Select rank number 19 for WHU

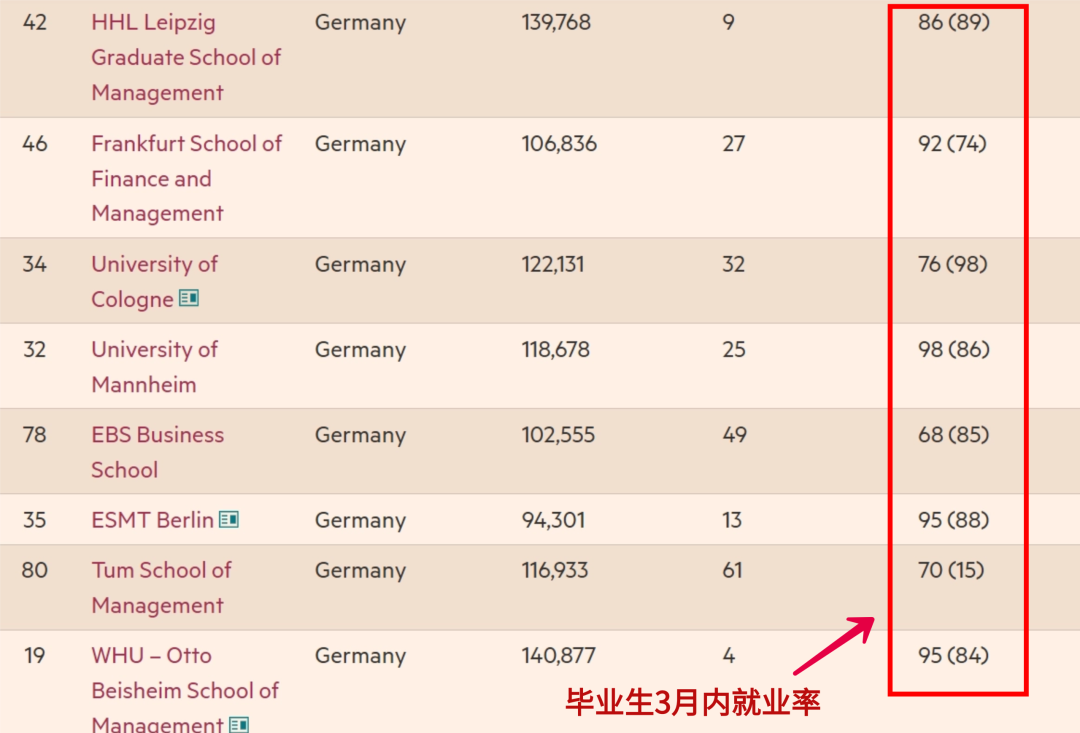pos(34,655)
